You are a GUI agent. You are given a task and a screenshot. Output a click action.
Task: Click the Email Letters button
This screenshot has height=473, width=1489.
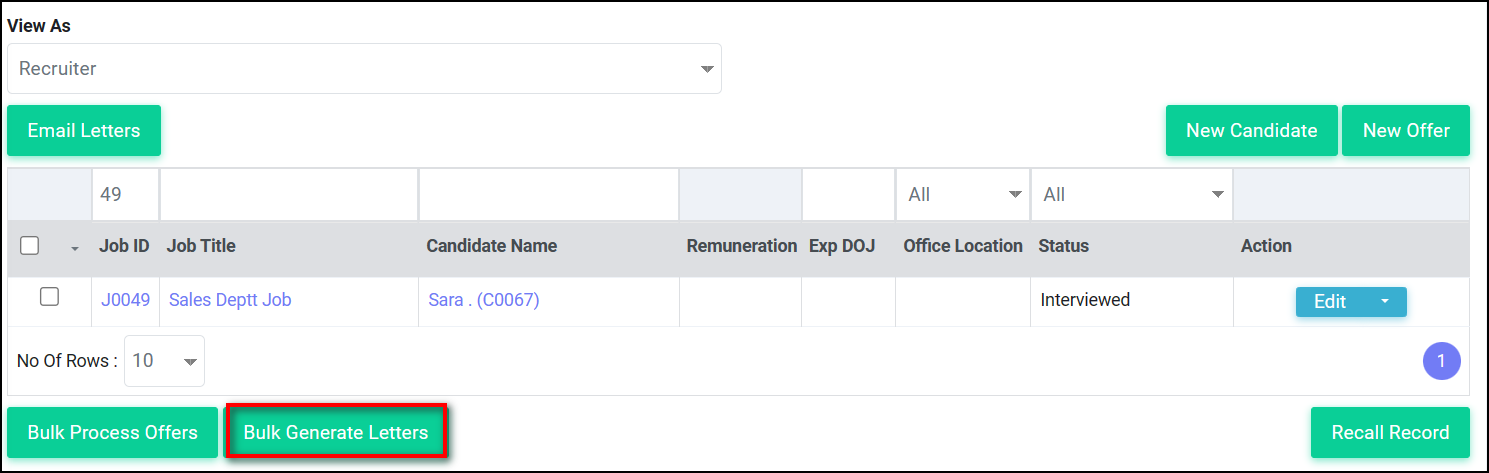coord(84,131)
